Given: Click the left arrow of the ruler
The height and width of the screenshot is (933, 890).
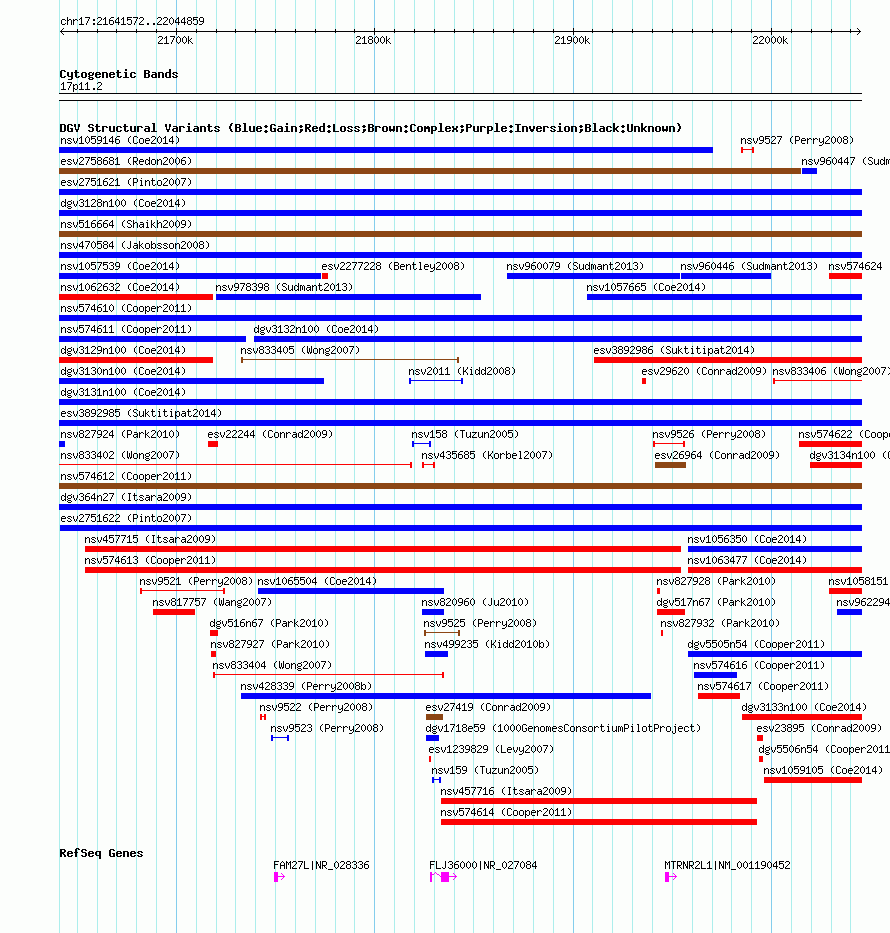Looking at the screenshot, I should coord(63,31).
